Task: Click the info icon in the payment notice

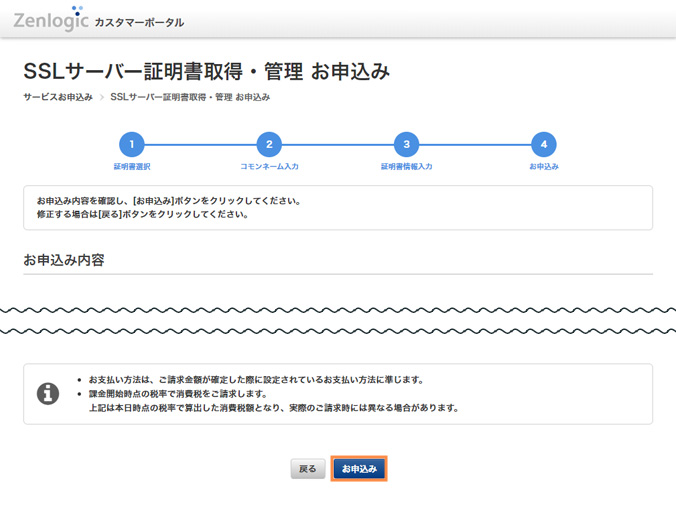Action: coord(48,393)
